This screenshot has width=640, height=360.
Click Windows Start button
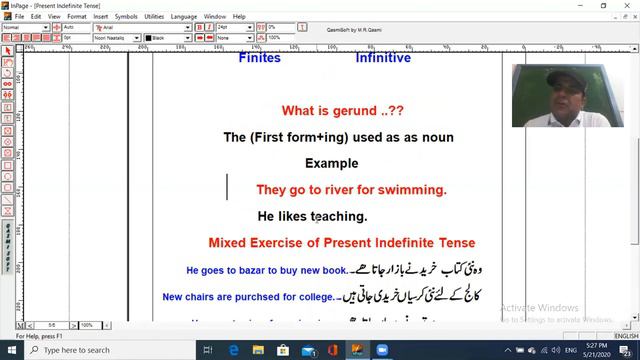tap(12, 350)
